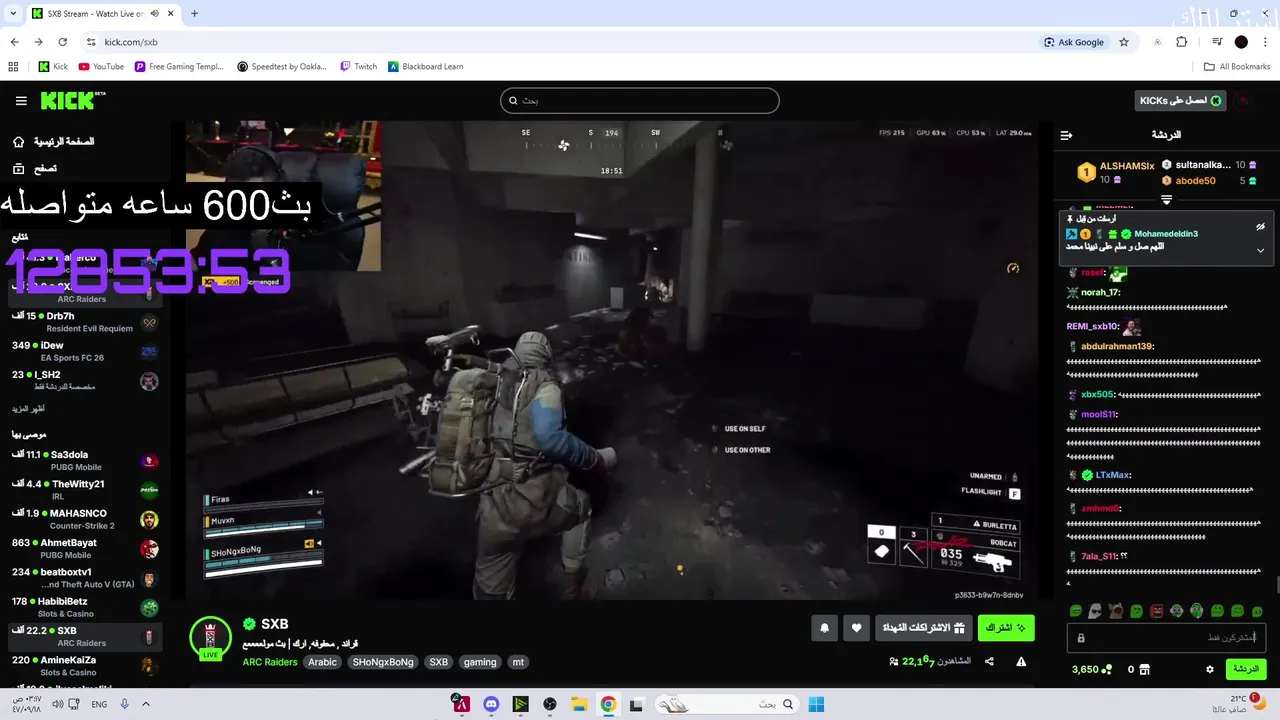Click top gifter ALSHAMSIx
This screenshot has width=1280, height=720.
1127,166
